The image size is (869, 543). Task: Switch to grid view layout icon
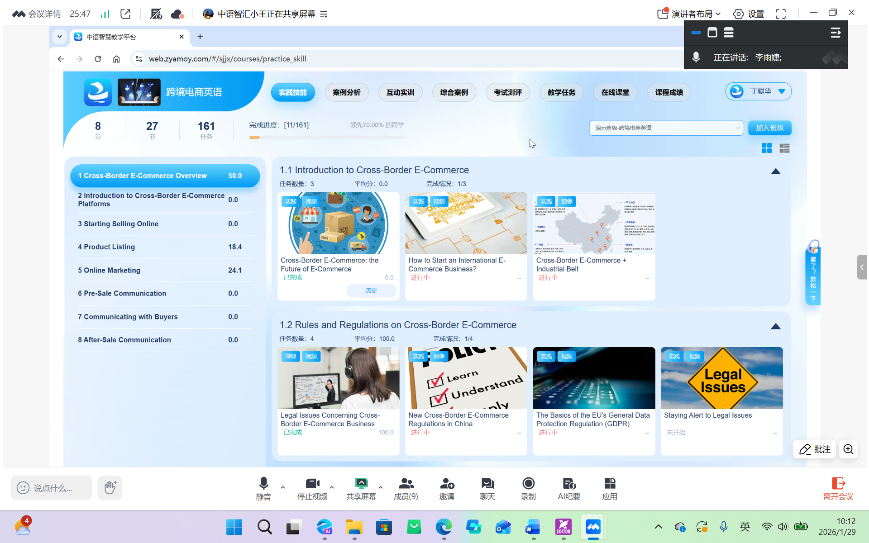(x=767, y=148)
